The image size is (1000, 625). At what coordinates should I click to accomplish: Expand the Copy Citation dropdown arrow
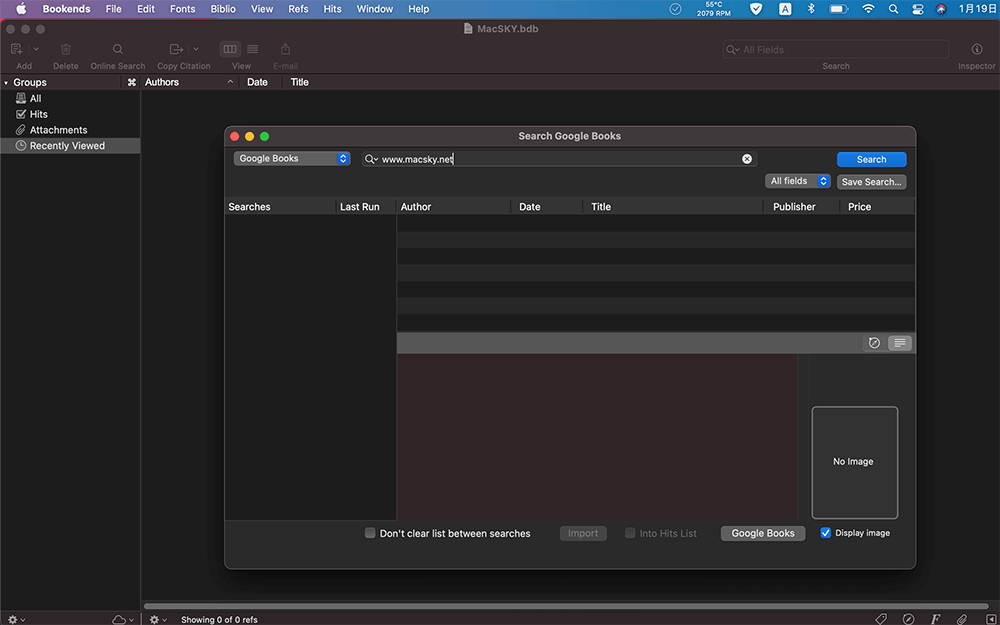point(196,49)
